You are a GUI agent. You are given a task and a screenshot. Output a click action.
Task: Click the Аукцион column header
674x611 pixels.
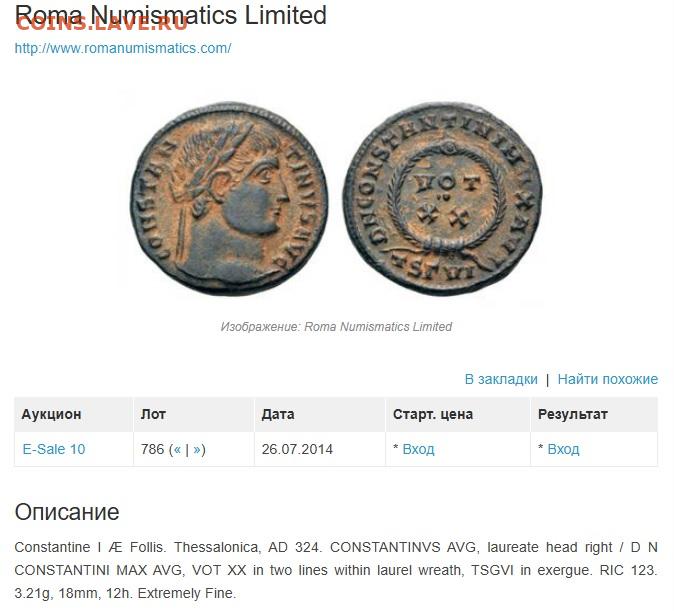[x=51, y=414]
